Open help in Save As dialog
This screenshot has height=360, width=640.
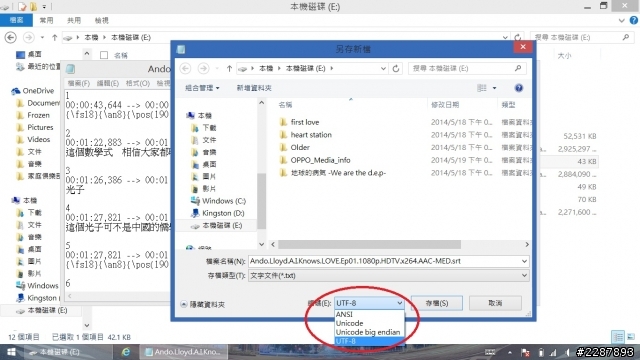518,88
